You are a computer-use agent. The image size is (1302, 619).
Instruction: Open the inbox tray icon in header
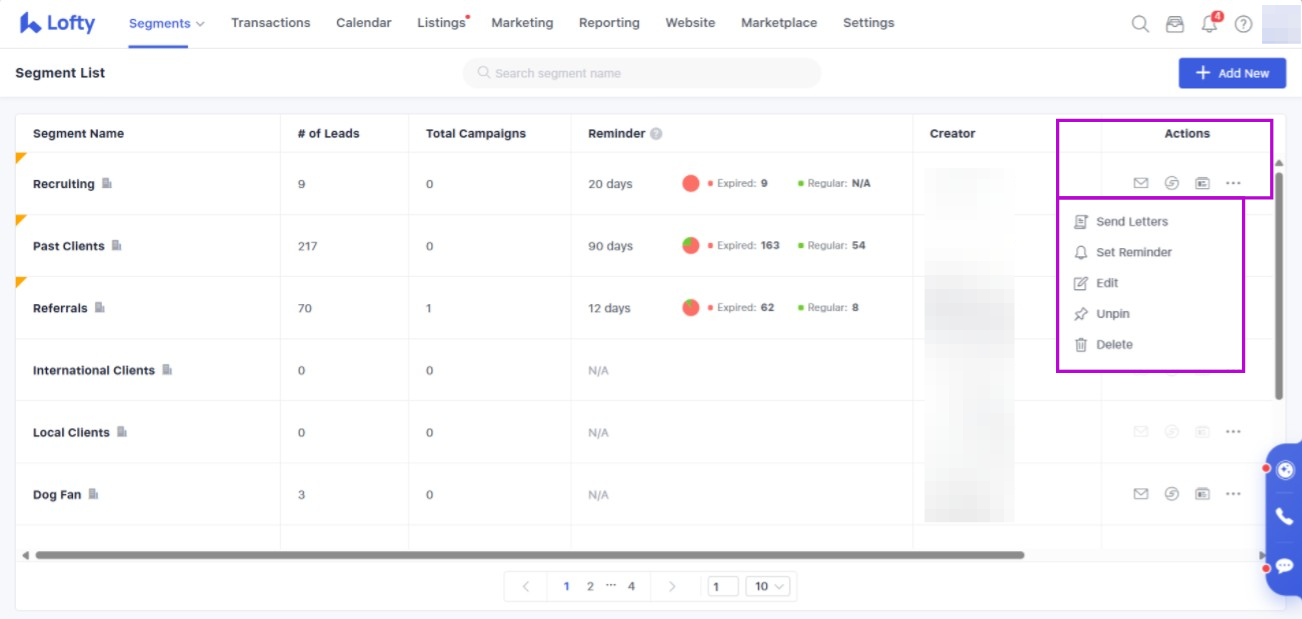pyautogui.click(x=1175, y=24)
